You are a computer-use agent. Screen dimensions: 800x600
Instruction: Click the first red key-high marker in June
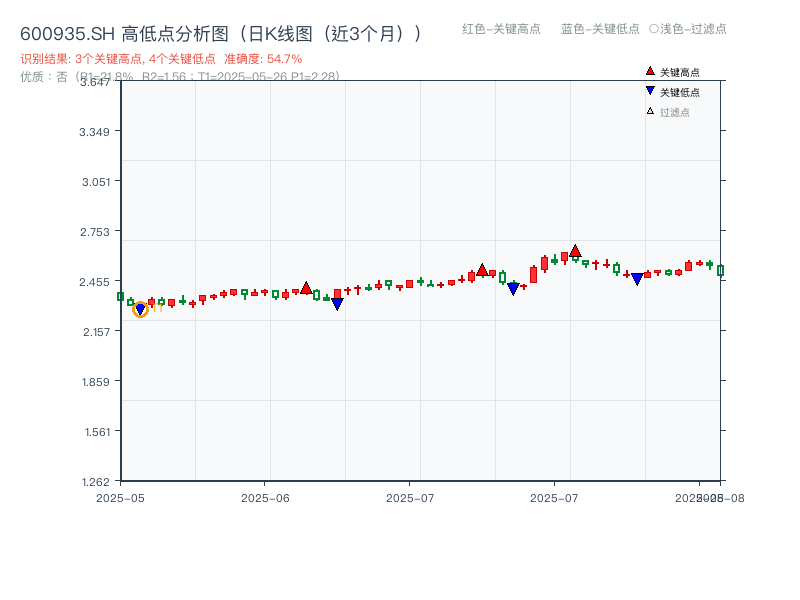(x=306, y=288)
